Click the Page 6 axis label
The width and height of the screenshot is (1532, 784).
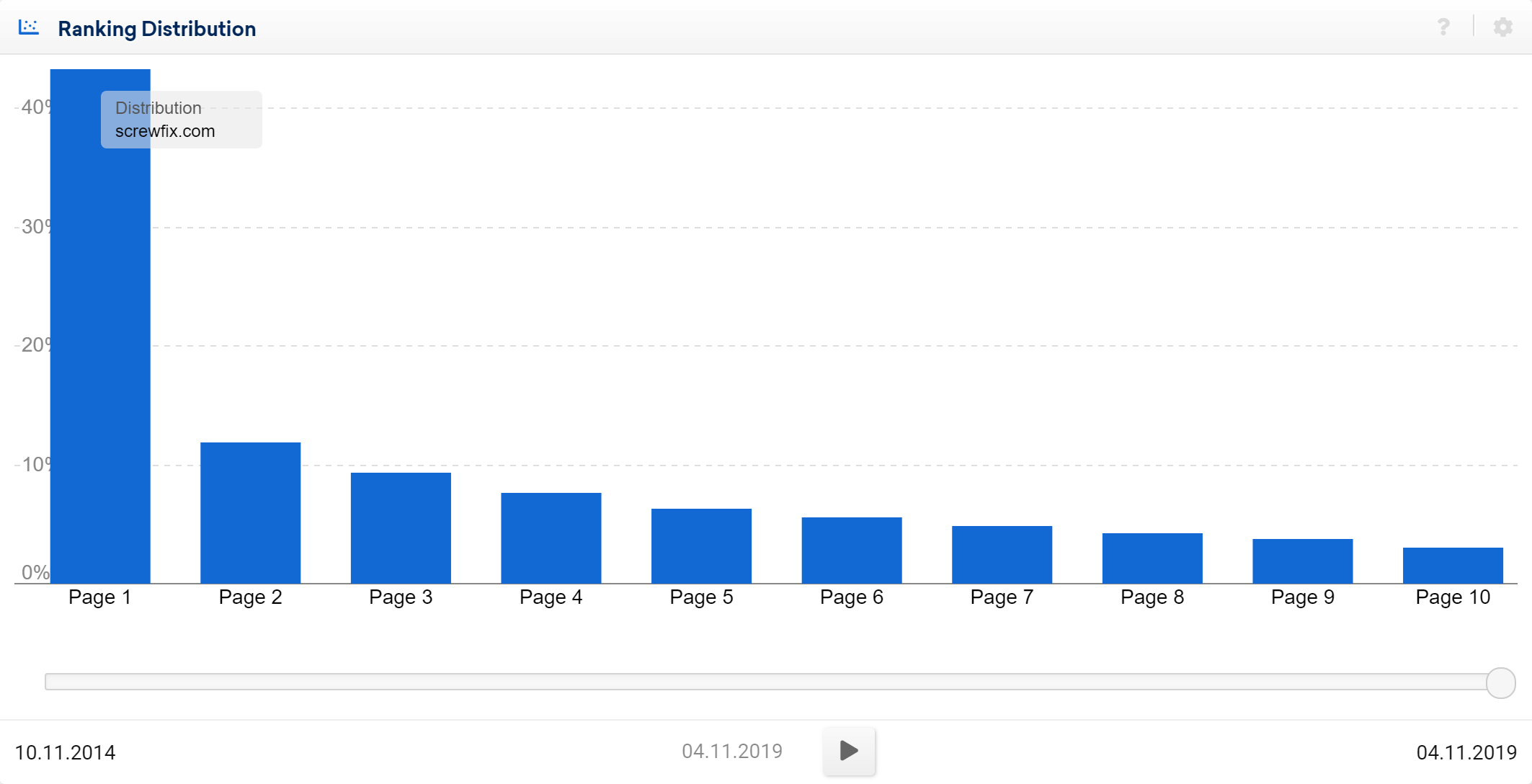852,597
